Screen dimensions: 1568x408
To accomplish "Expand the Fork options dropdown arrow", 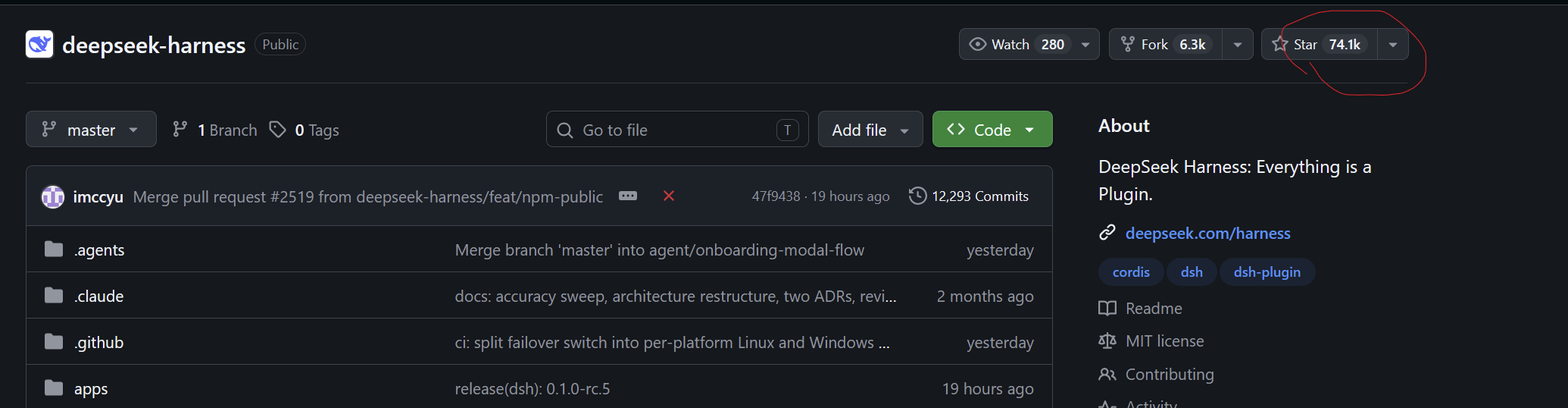I will [x=1238, y=44].
